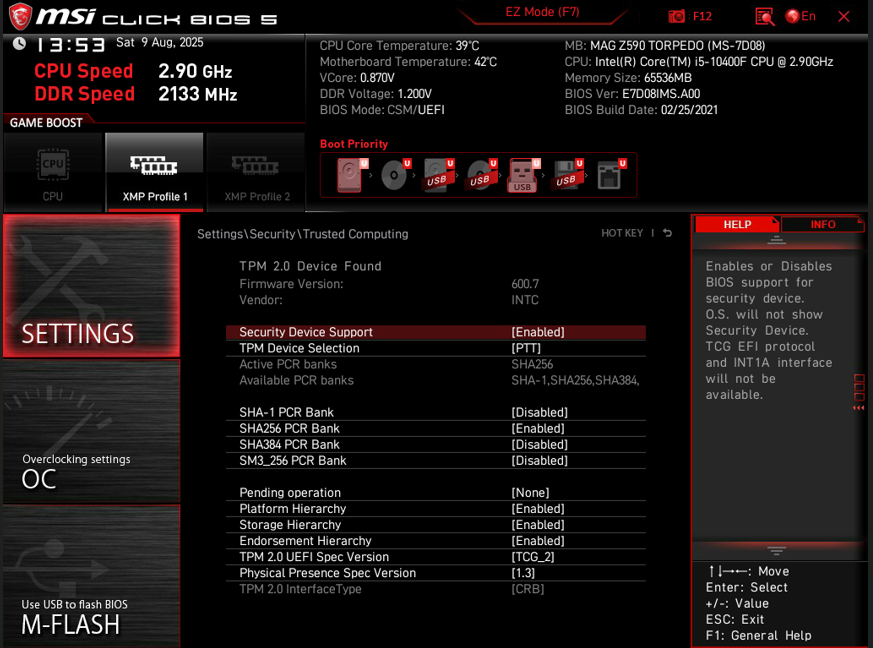Image resolution: width=873 pixels, height=648 pixels.
Task: Click the BIOS Ver E7D08IMS.A00 text
Action: (x=632, y=94)
